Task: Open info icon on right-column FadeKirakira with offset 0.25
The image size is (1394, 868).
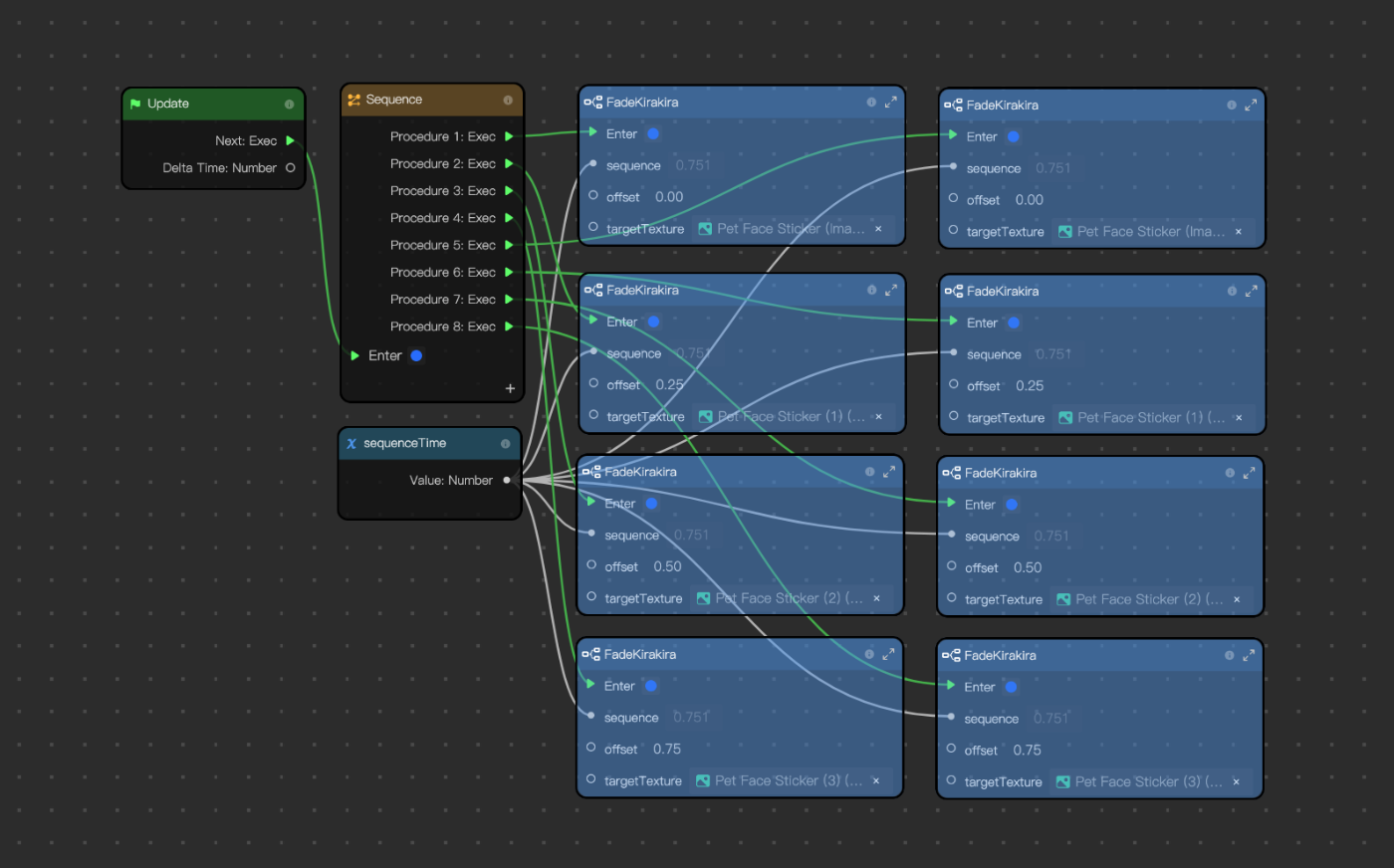Action: click(x=1232, y=292)
